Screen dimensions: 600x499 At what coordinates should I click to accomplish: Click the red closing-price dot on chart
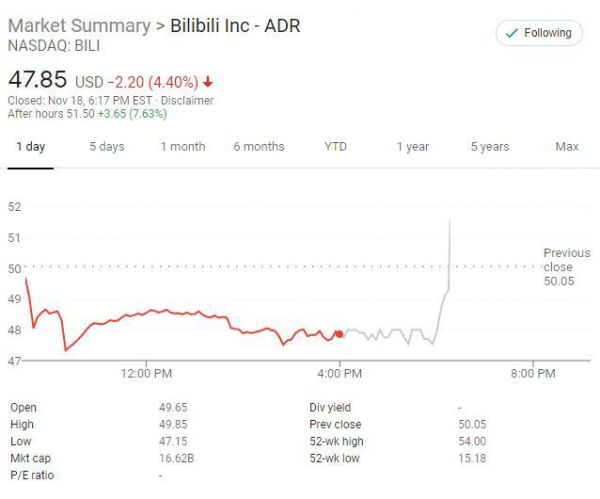(x=340, y=334)
